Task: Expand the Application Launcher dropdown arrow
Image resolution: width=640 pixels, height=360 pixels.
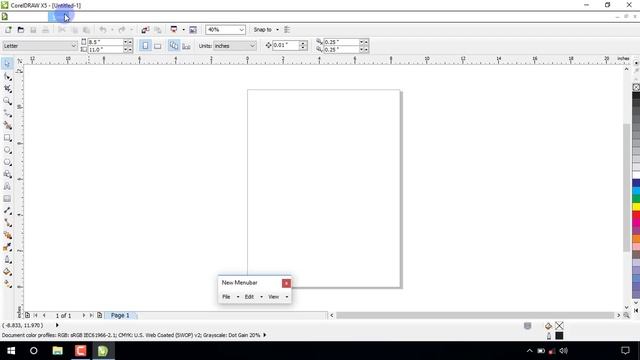Action: click(183, 30)
